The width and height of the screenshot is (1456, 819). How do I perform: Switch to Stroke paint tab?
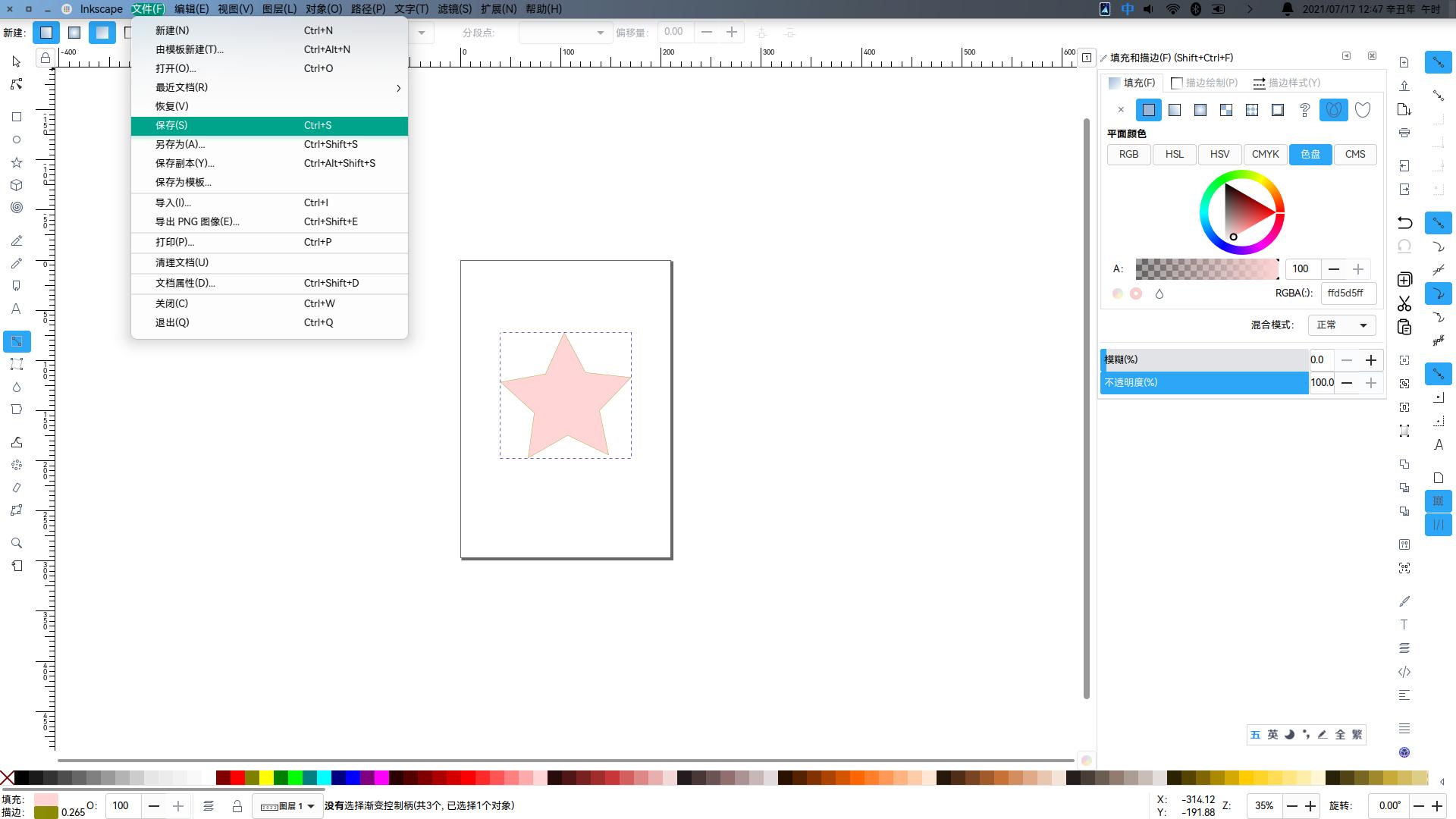point(1204,83)
